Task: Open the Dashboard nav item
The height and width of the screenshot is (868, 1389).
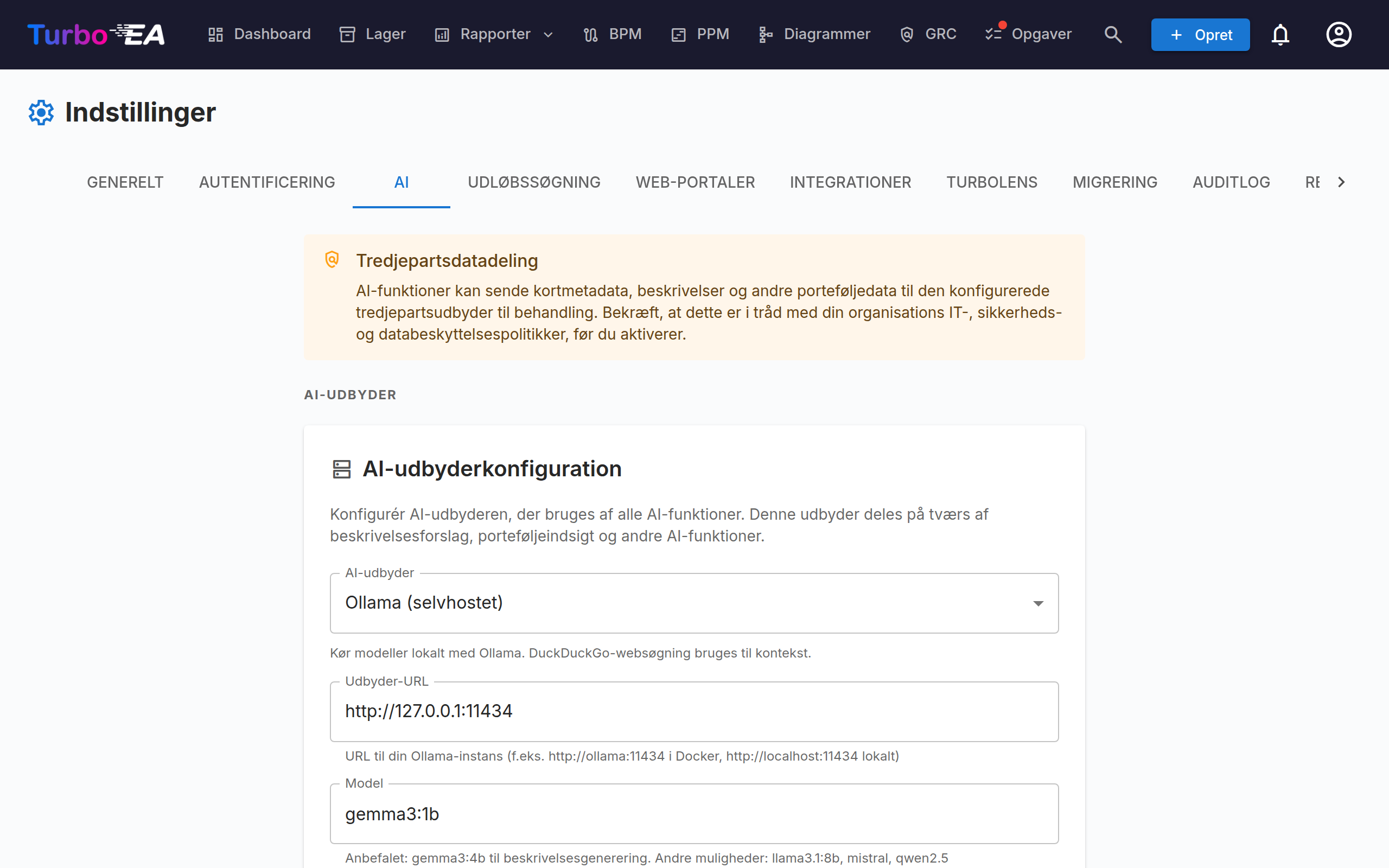Action: click(x=259, y=34)
